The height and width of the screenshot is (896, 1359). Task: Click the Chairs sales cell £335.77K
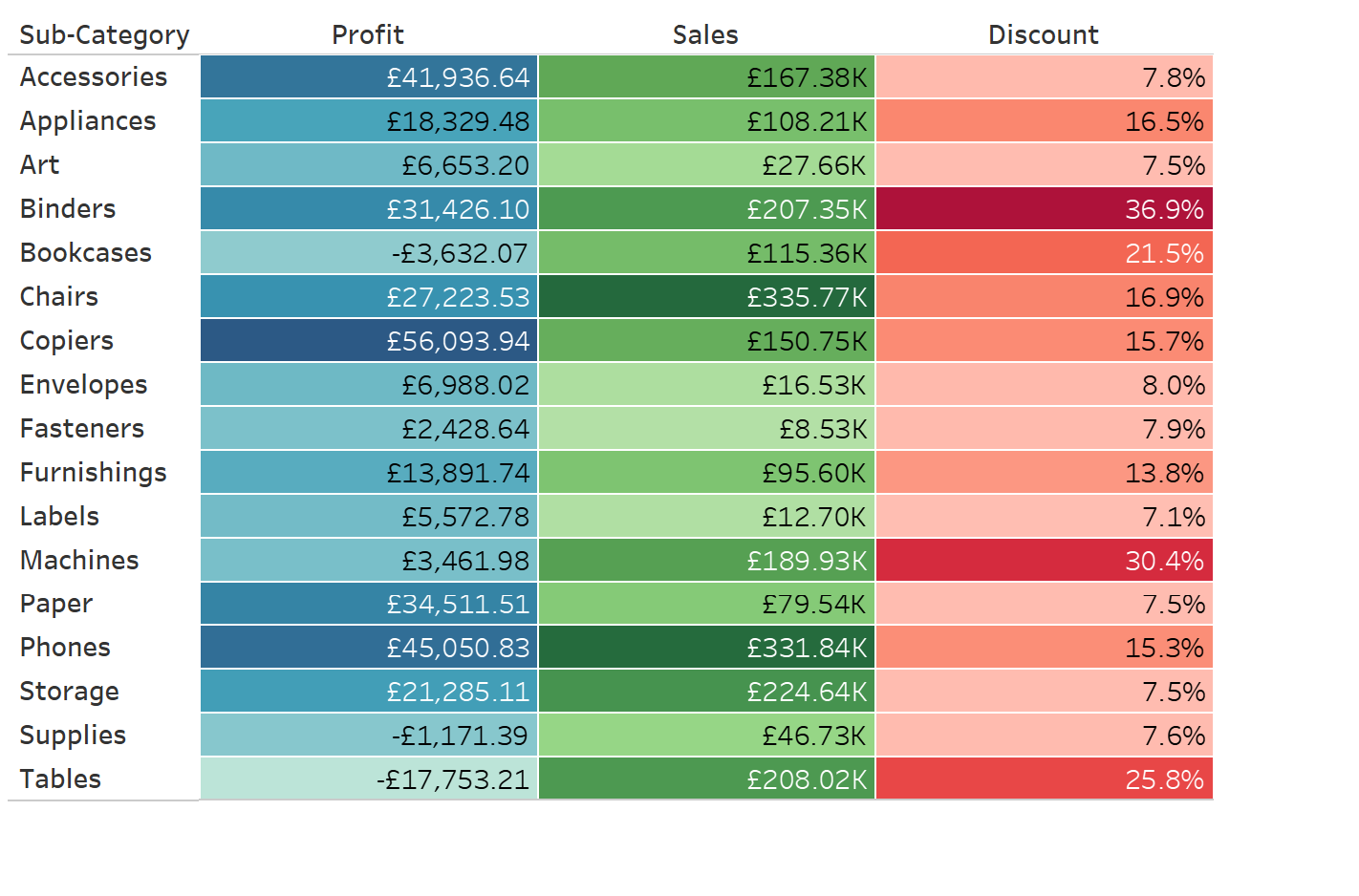706,297
